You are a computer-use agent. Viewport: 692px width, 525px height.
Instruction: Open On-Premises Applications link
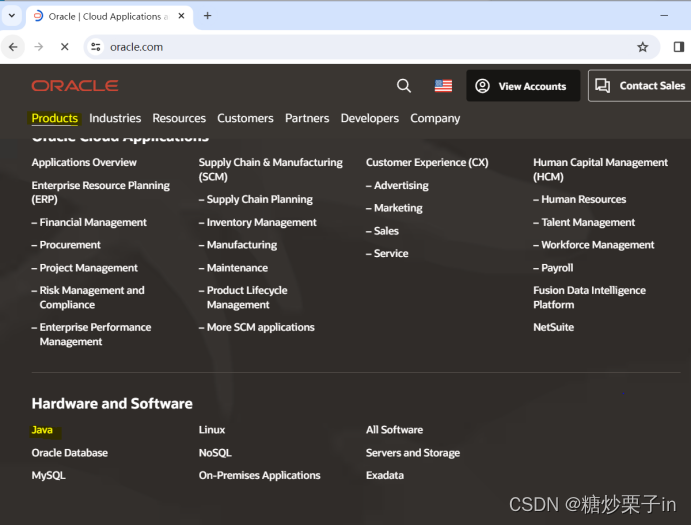coord(260,475)
